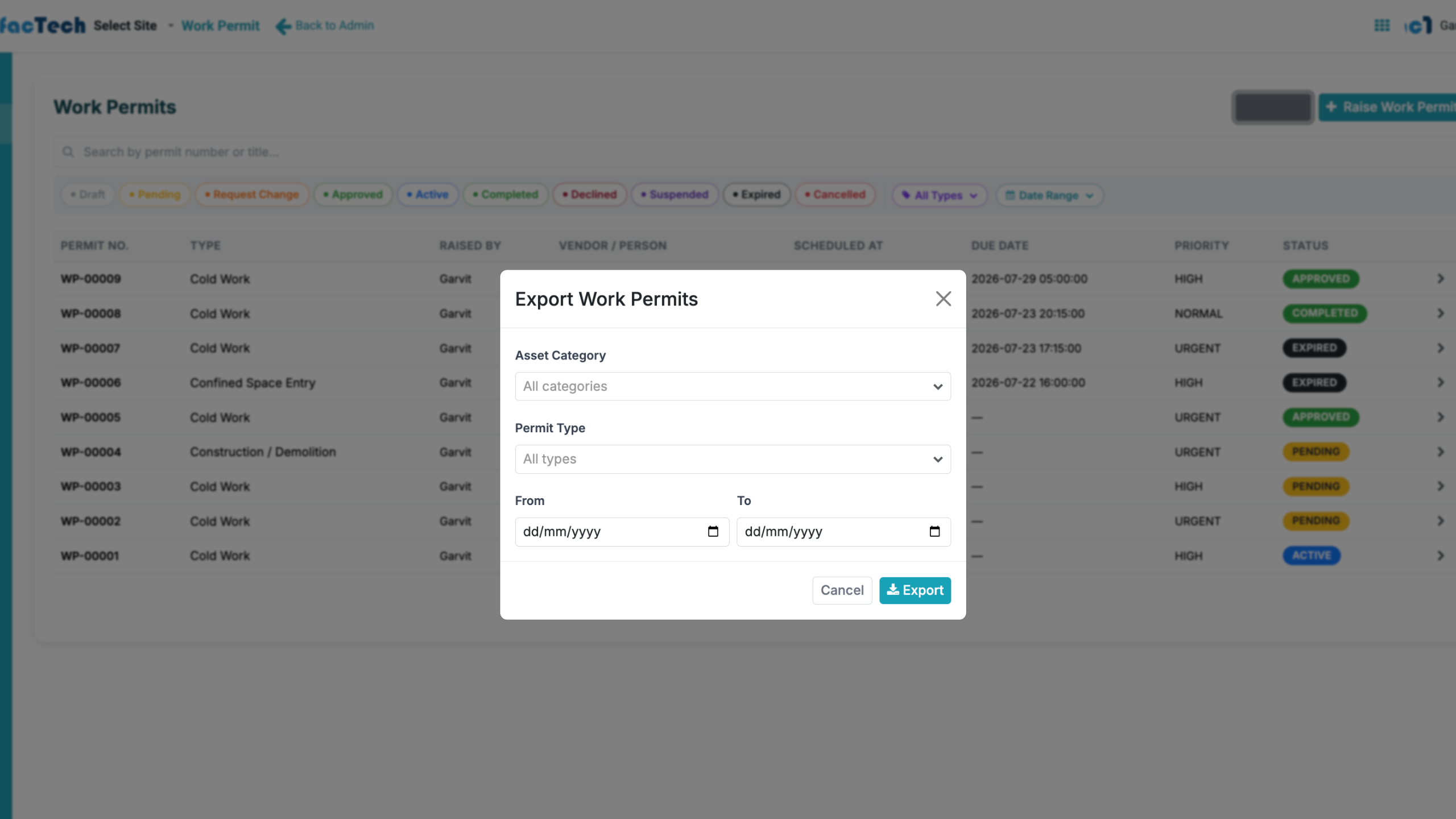This screenshot has width=1456, height=819.
Task: Open row arrow for WP-00001
Action: pos(1441,556)
